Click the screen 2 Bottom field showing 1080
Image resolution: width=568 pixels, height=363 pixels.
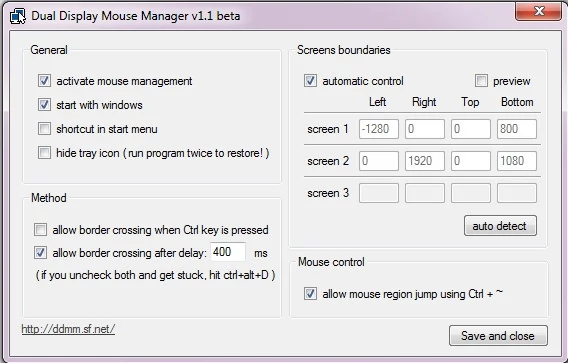(x=517, y=161)
